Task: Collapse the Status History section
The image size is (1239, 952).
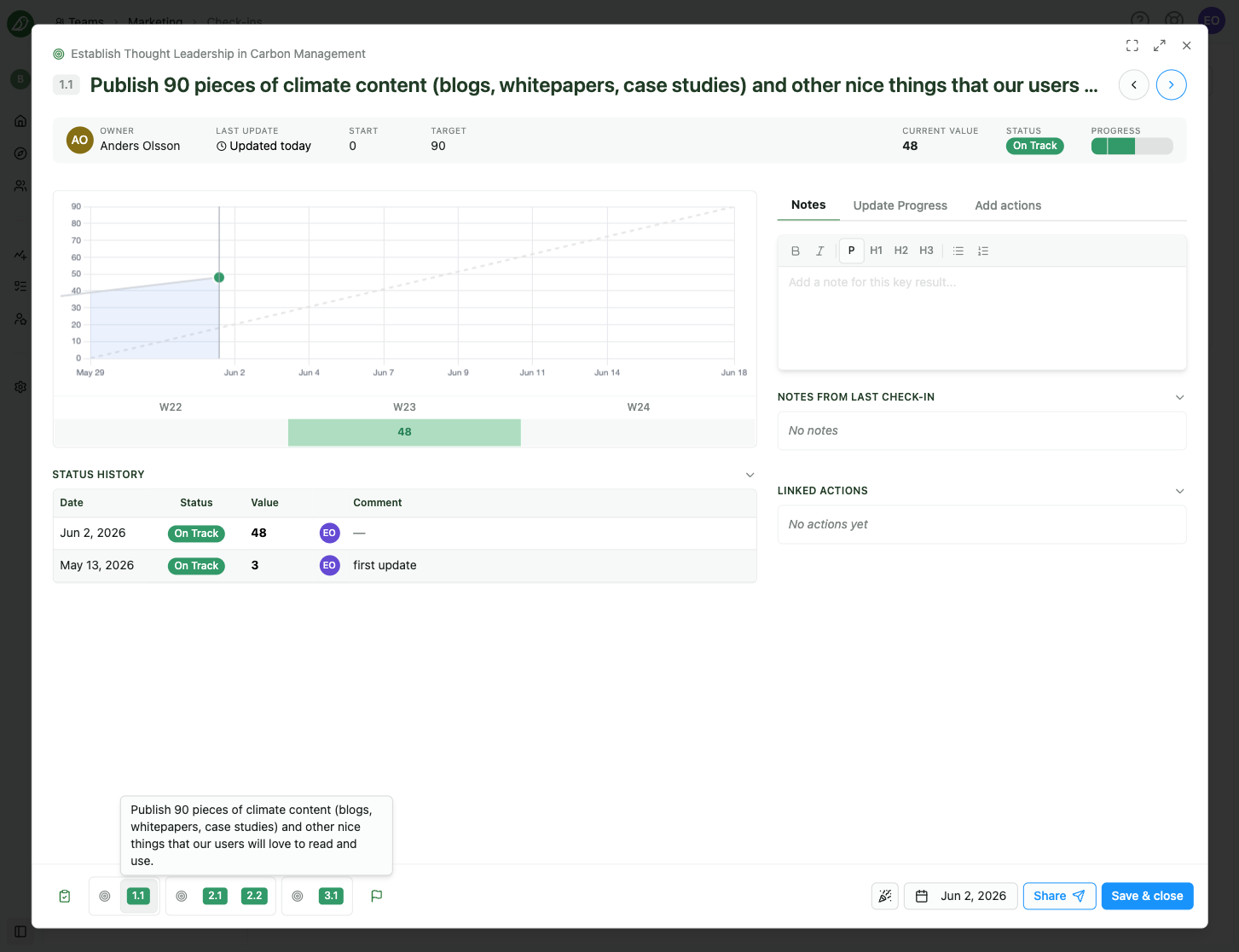Action: [x=750, y=475]
